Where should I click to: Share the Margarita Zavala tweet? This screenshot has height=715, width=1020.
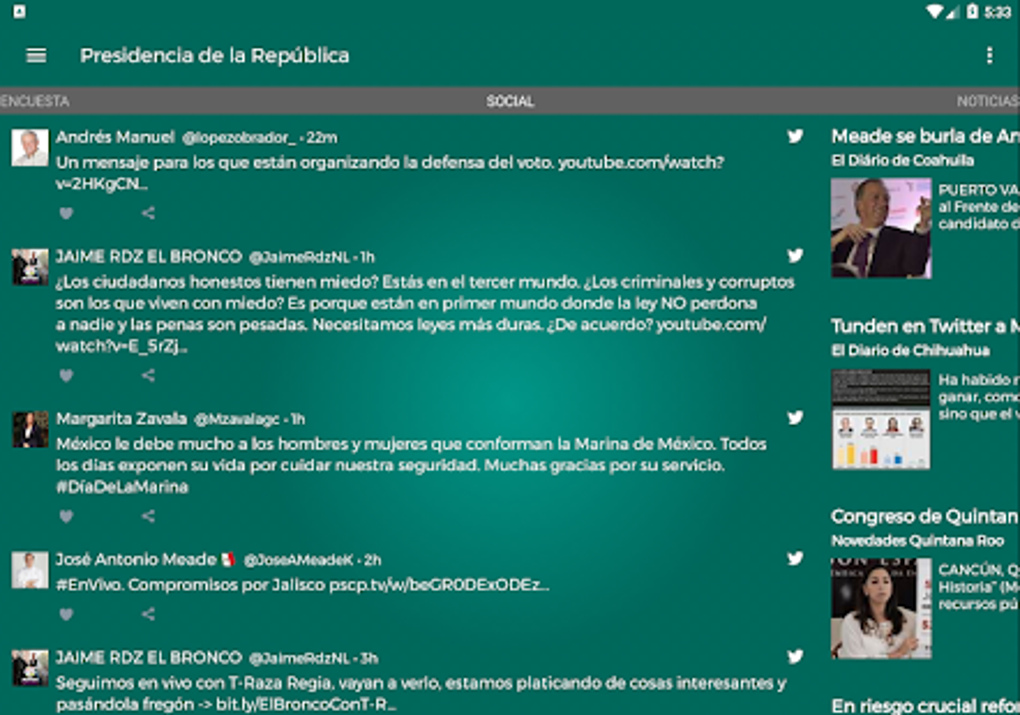148,517
